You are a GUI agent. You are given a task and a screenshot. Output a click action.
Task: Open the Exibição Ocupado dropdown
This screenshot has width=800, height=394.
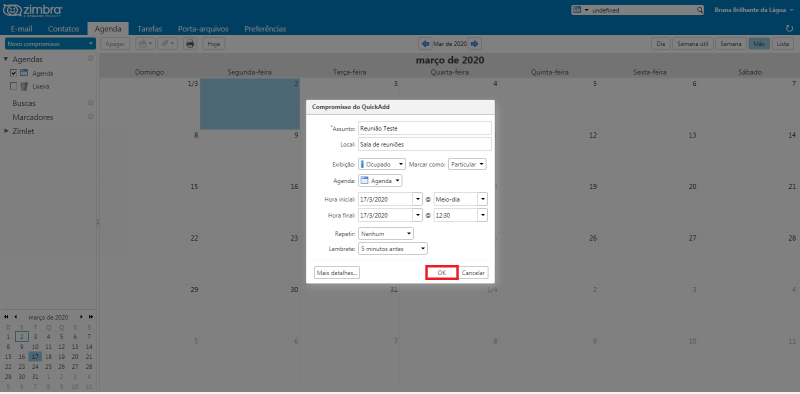(382, 164)
